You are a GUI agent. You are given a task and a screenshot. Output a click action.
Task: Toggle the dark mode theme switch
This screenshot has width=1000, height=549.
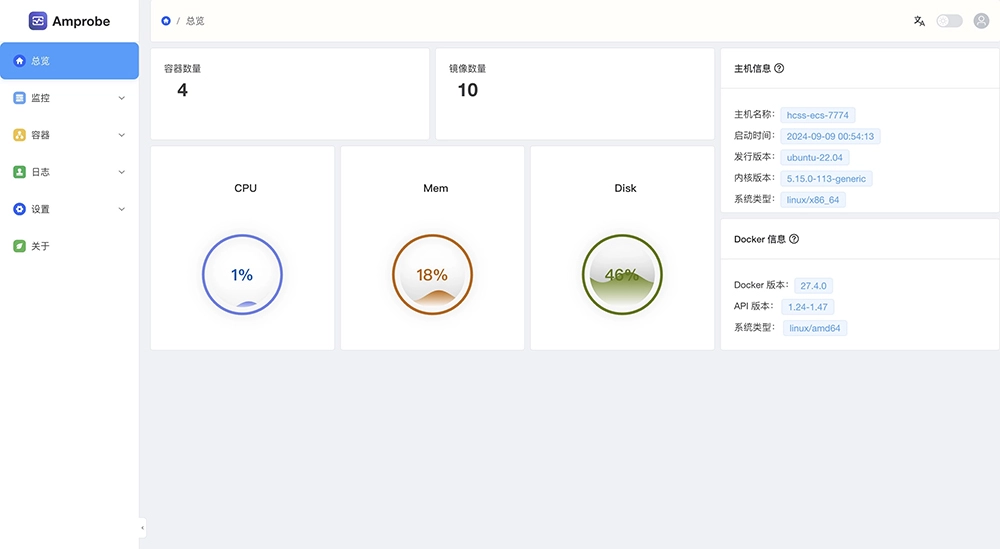(x=949, y=21)
